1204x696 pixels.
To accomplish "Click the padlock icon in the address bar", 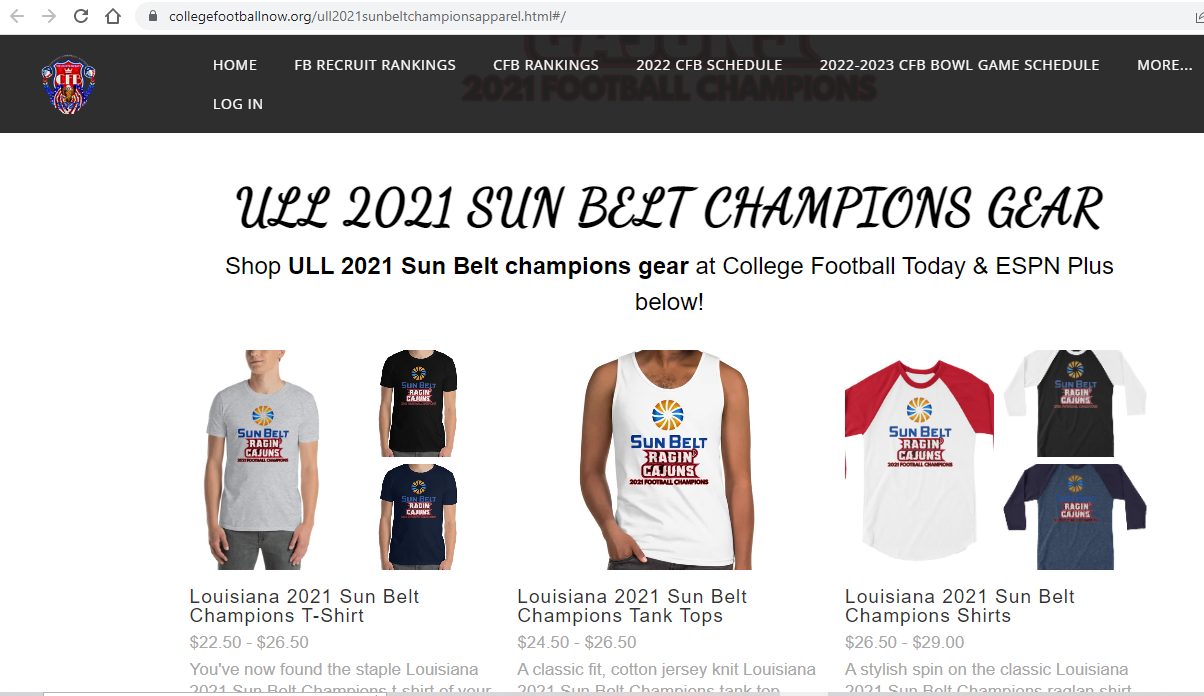I will pyautogui.click(x=153, y=17).
